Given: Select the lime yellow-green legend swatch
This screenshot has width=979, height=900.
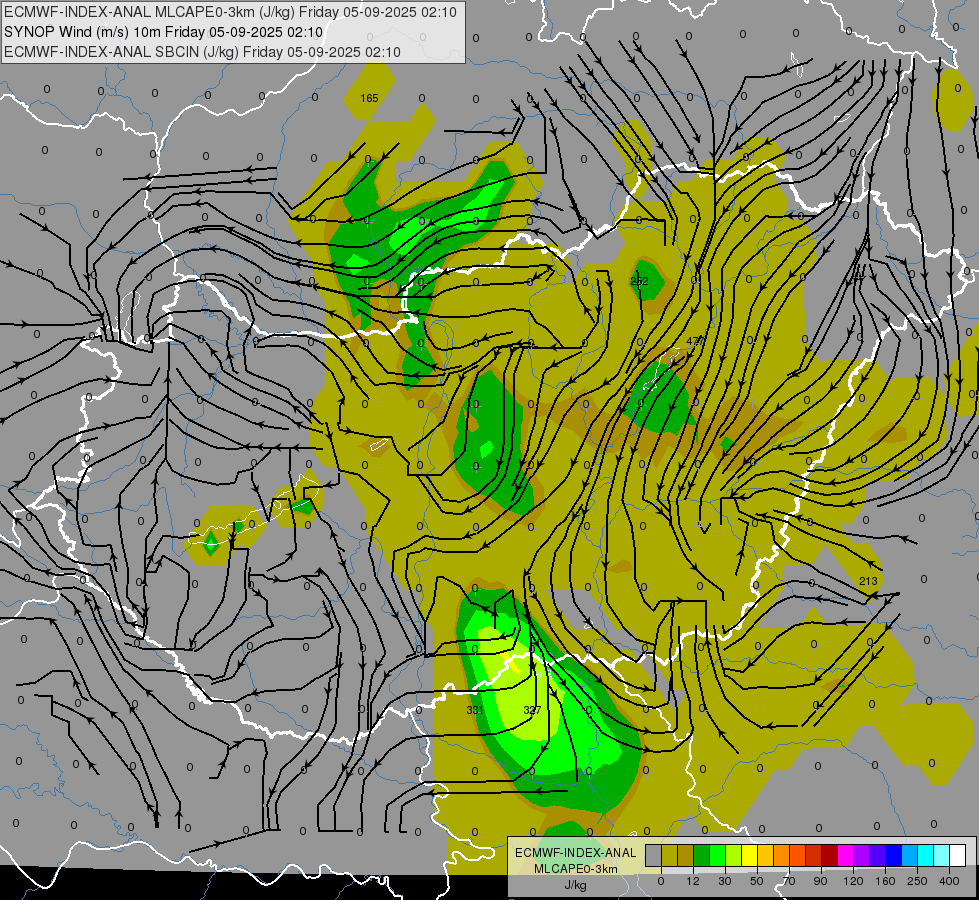Looking at the screenshot, I should [734, 855].
